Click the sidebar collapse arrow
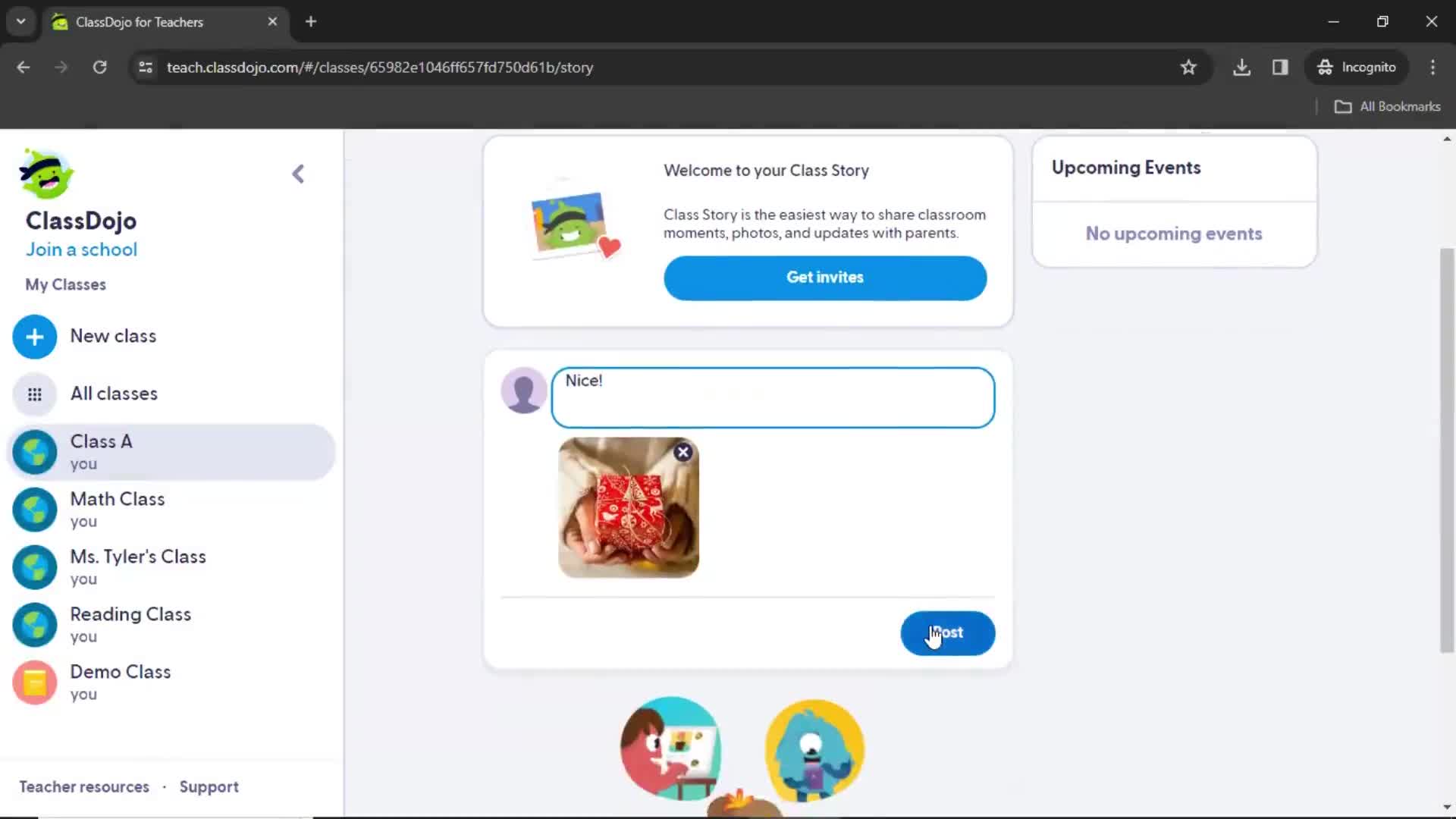This screenshot has width=1456, height=819. click(x=298, y=174)
